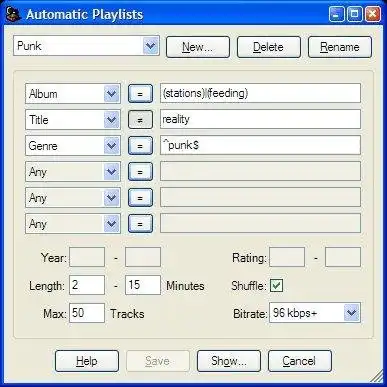Uncheck the Shuffle checkbox
Screen dimensions: 387x387
(277, 286)
